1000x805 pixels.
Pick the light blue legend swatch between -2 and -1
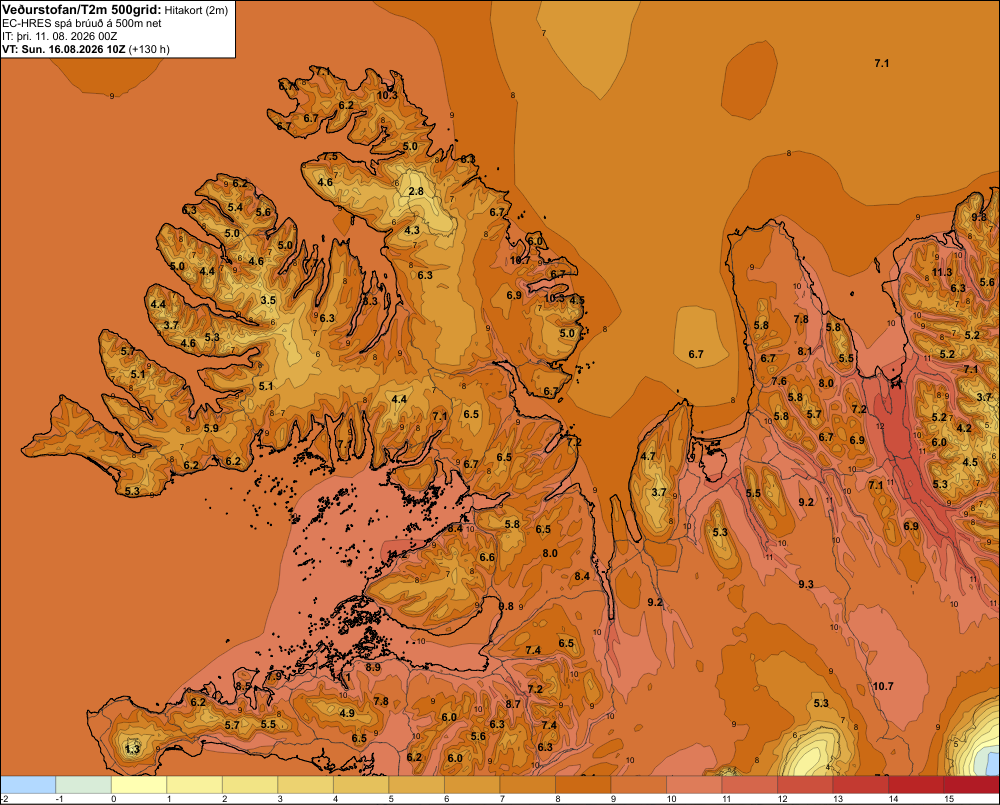click(28, 784)
